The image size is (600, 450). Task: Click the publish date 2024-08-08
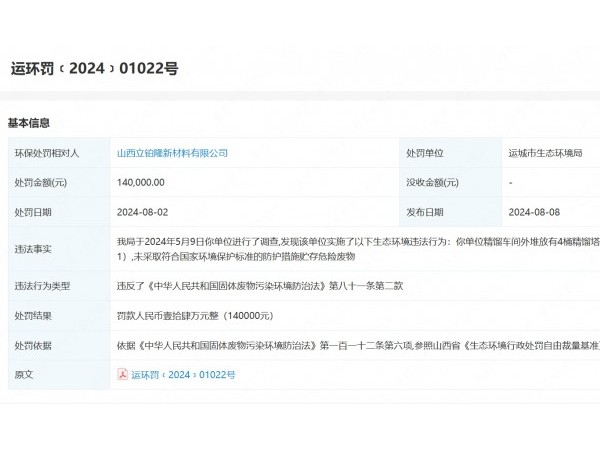(x=534, y=213)
